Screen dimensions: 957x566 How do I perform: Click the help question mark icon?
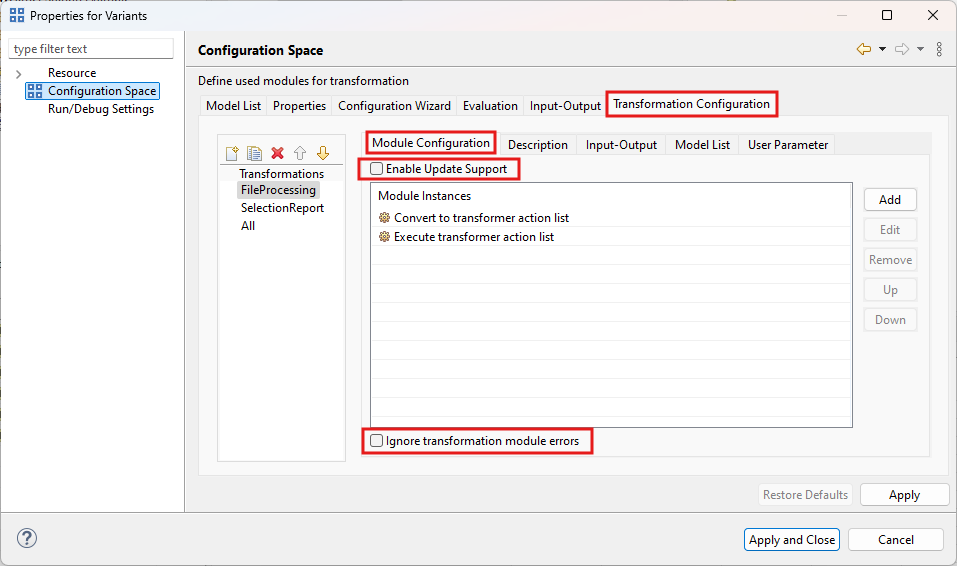[x=27, y=539]
